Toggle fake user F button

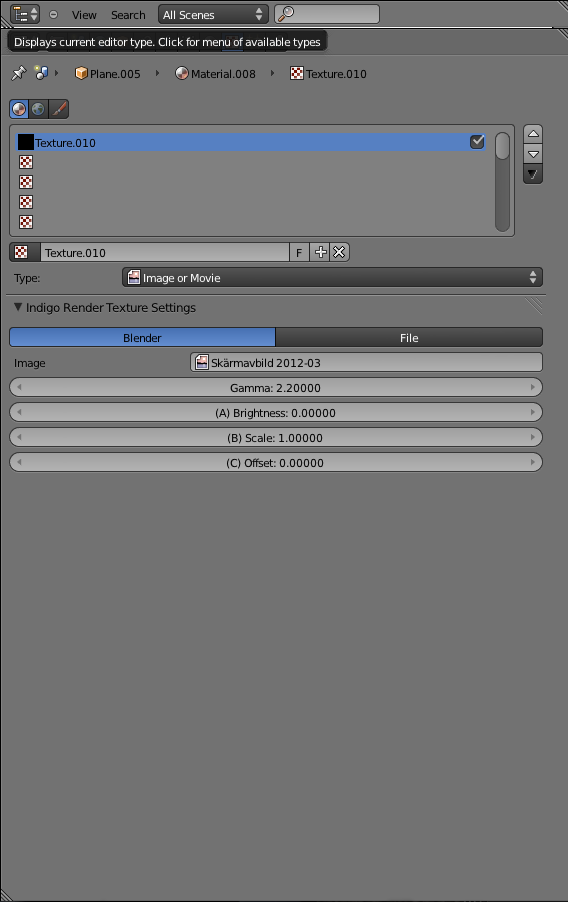pos(299,252)
